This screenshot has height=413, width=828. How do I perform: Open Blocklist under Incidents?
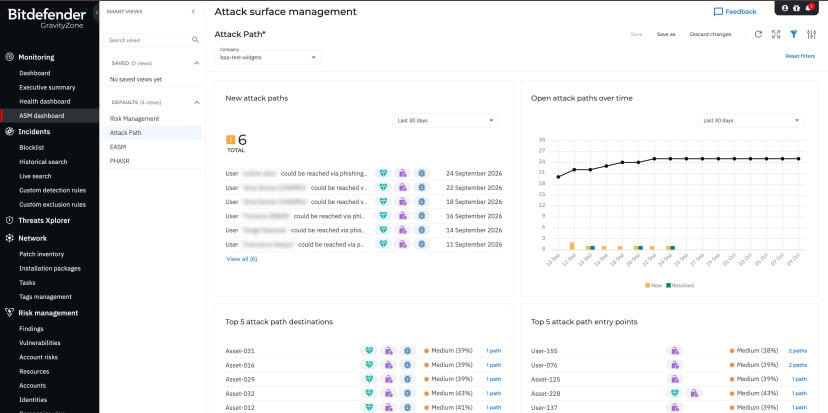pos(32,148)
